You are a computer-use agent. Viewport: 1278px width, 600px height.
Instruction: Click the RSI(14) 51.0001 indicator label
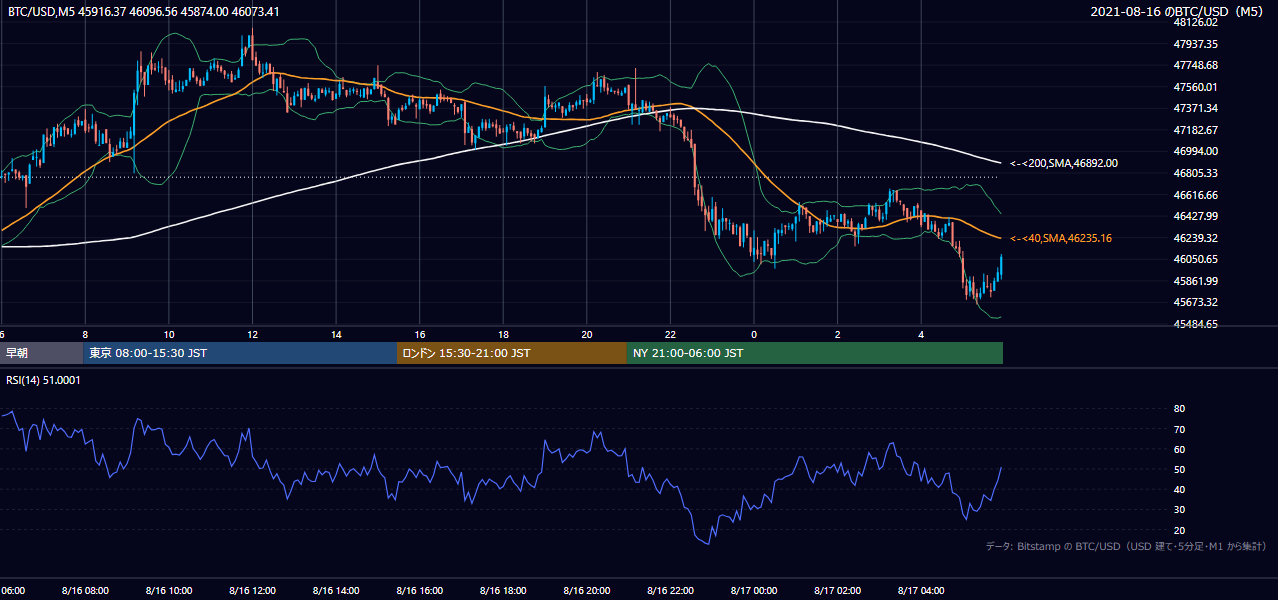pyautogui.click(x=44, y=380)
